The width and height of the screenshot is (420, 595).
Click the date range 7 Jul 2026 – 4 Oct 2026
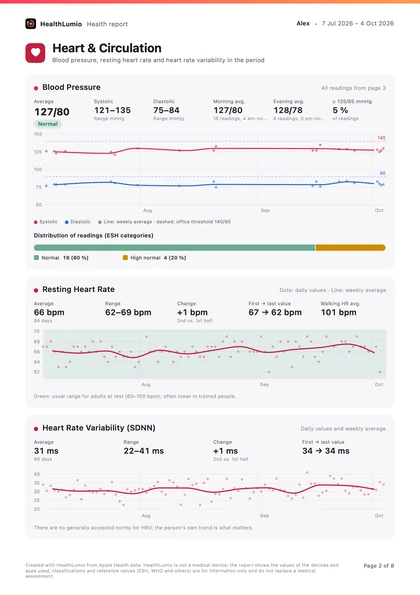coord(358,24)
